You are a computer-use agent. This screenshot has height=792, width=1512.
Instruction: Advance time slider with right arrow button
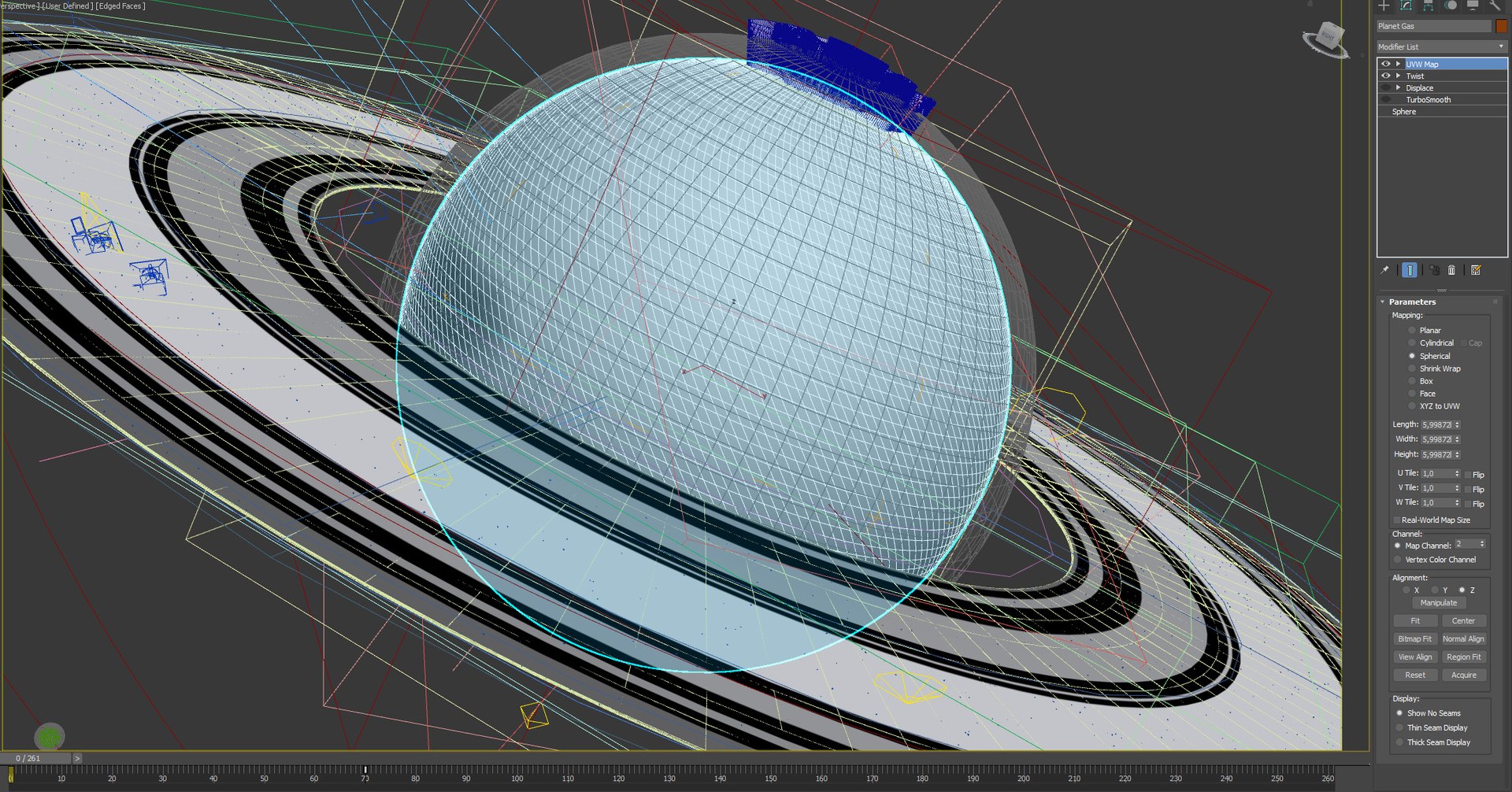[77, 758]
